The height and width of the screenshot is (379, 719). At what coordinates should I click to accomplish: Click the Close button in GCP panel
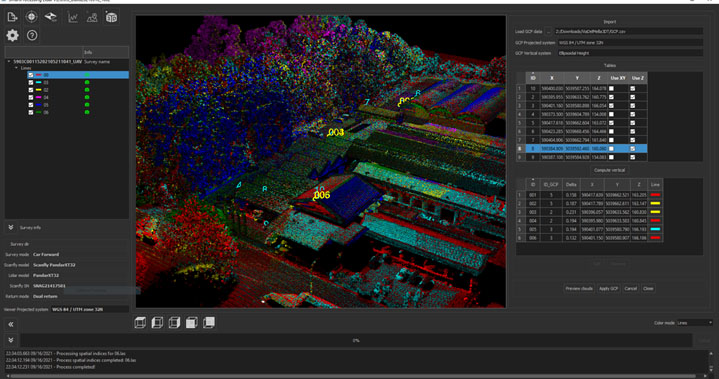tap(648, 288)
